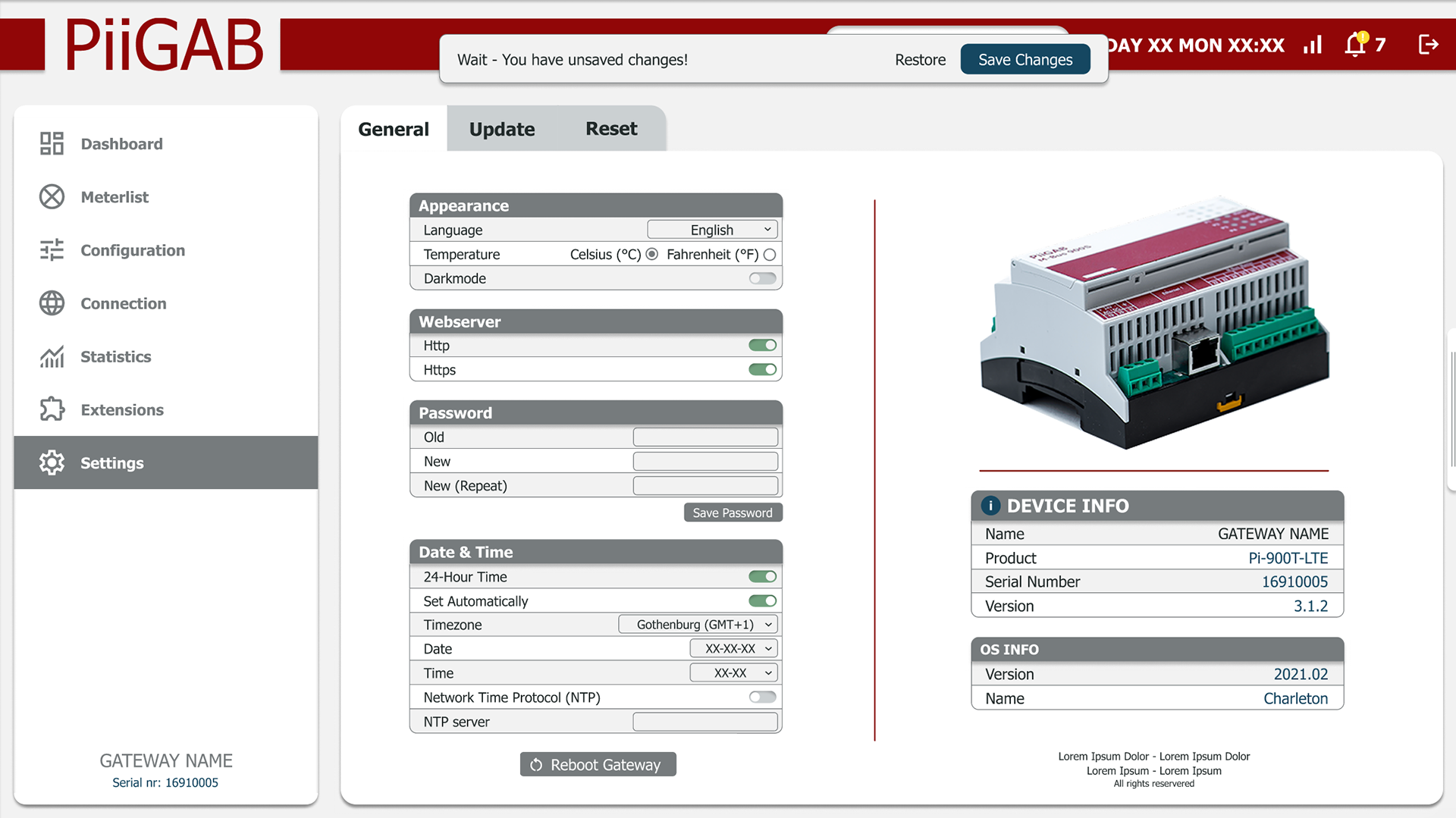Screen dimensions: 1456x818
Task: Click the logout icon
Action: tap(1428, 45)
